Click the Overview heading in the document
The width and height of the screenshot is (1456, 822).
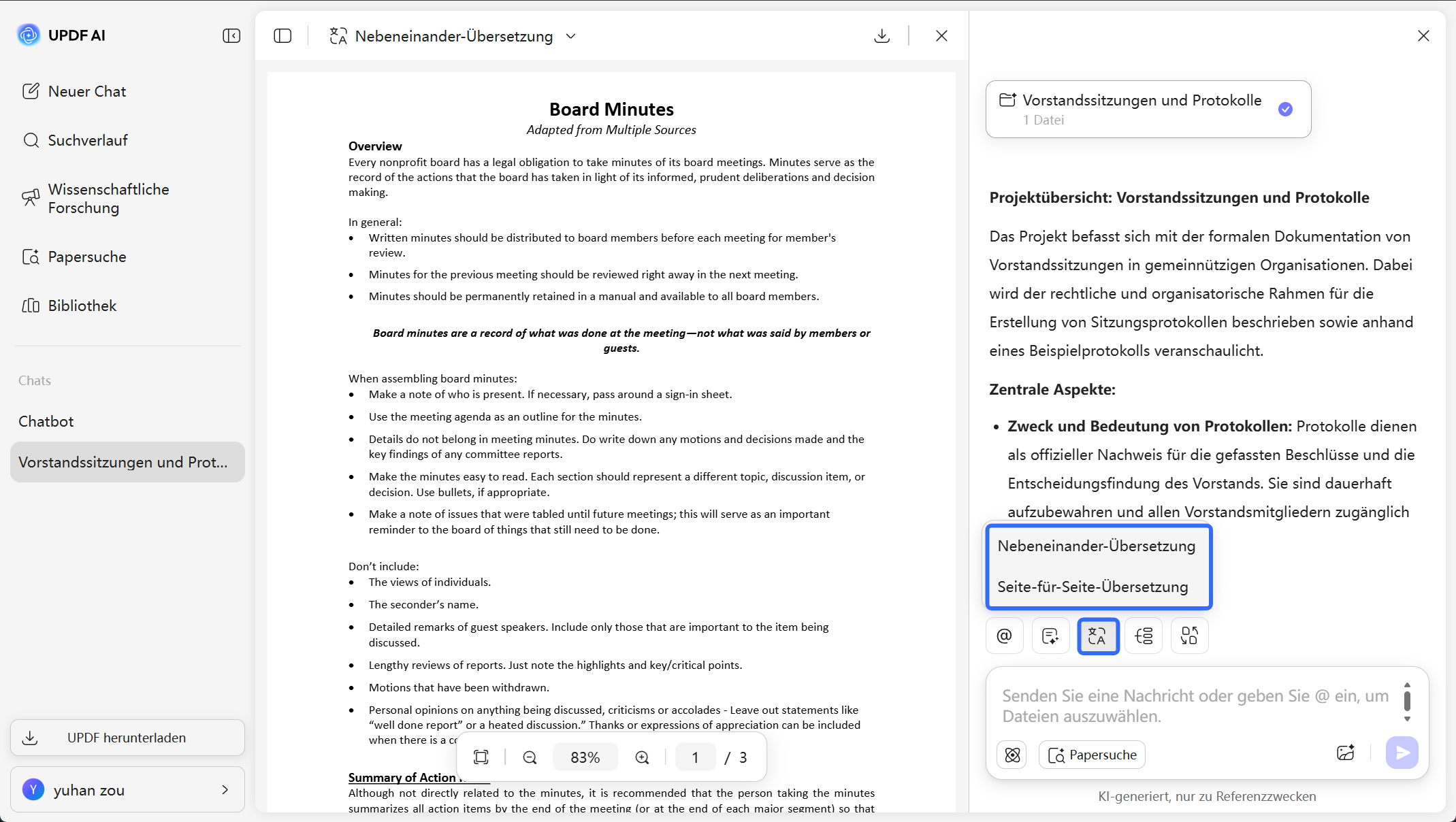(375, 146)
